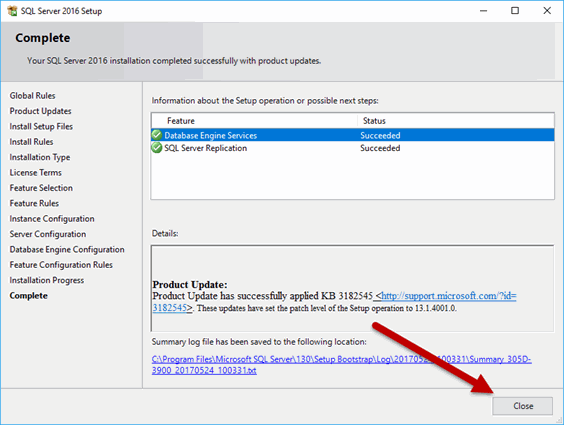Select Install Rules step in sidebar

click(31, 142)
